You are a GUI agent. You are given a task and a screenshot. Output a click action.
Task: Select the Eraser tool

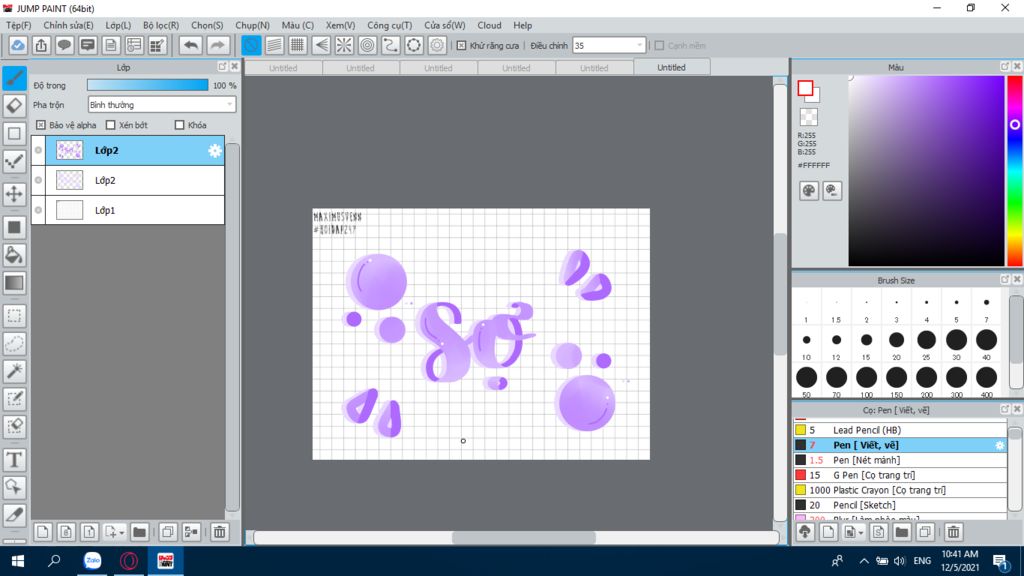click(14, 106)
